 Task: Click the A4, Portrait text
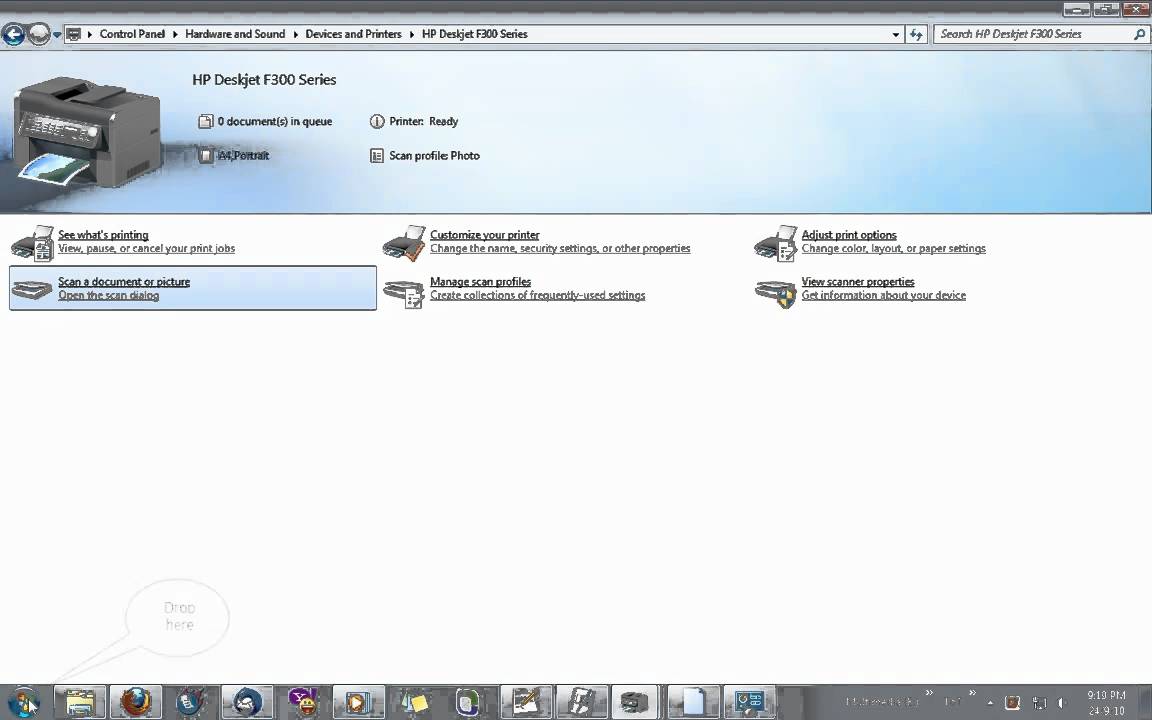(x=244, y=155)
